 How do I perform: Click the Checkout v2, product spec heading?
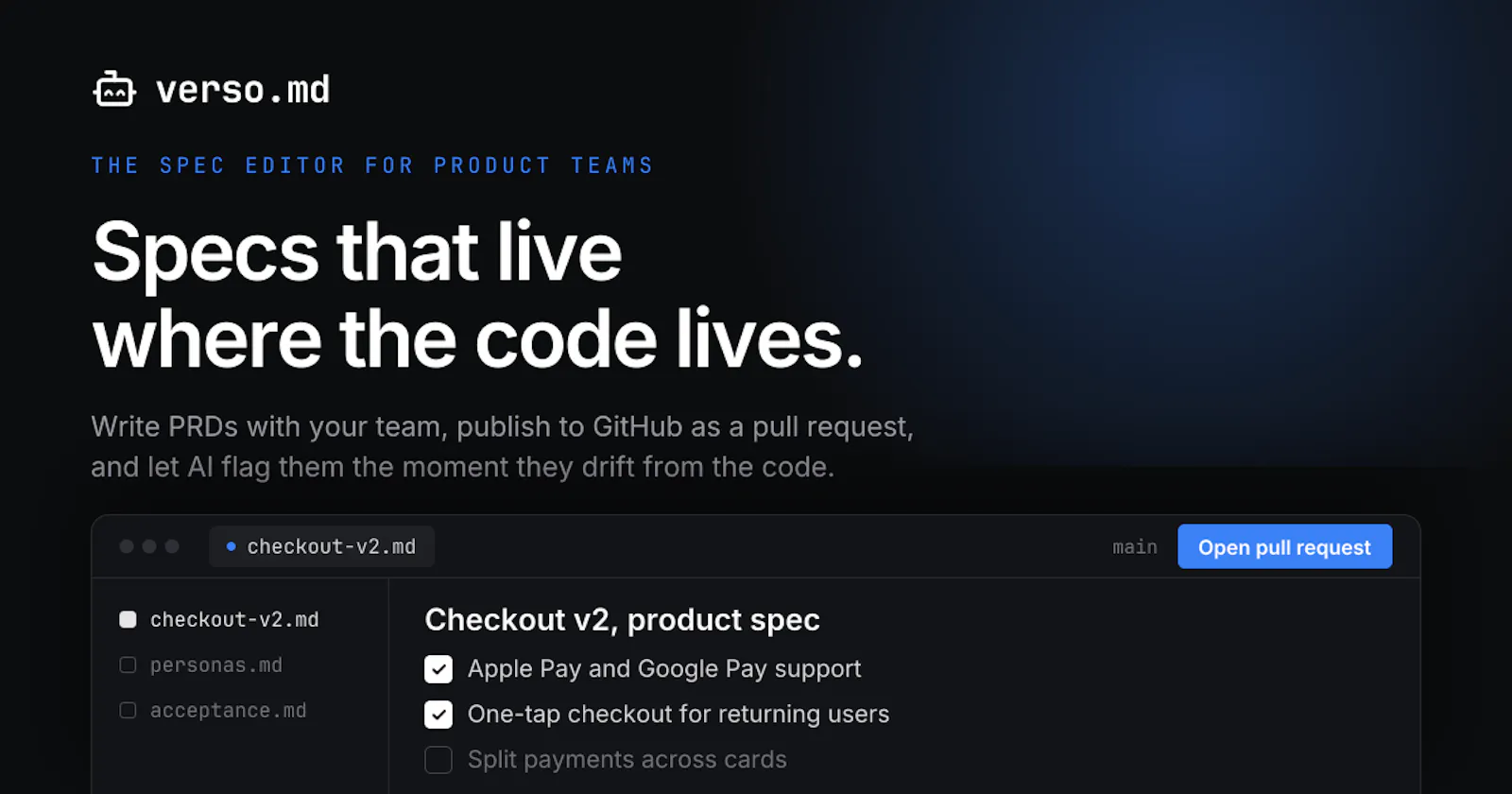tap(622, 620)
